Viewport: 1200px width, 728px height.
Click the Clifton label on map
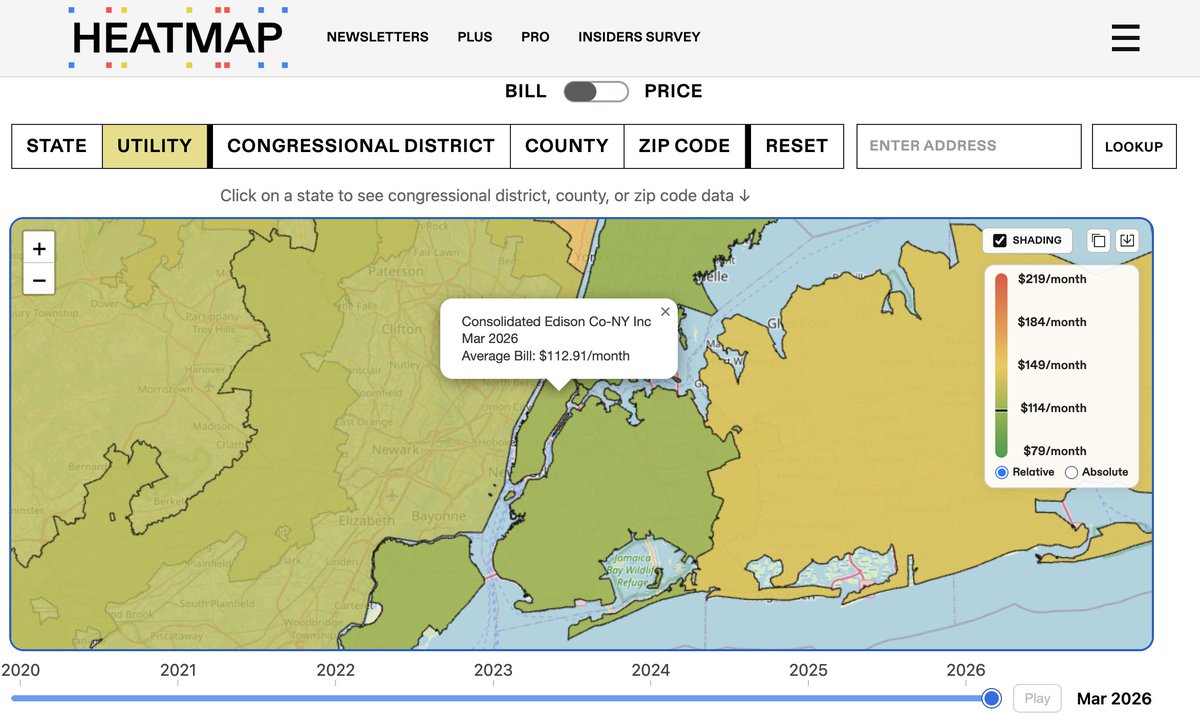click(x=402, y=328)
